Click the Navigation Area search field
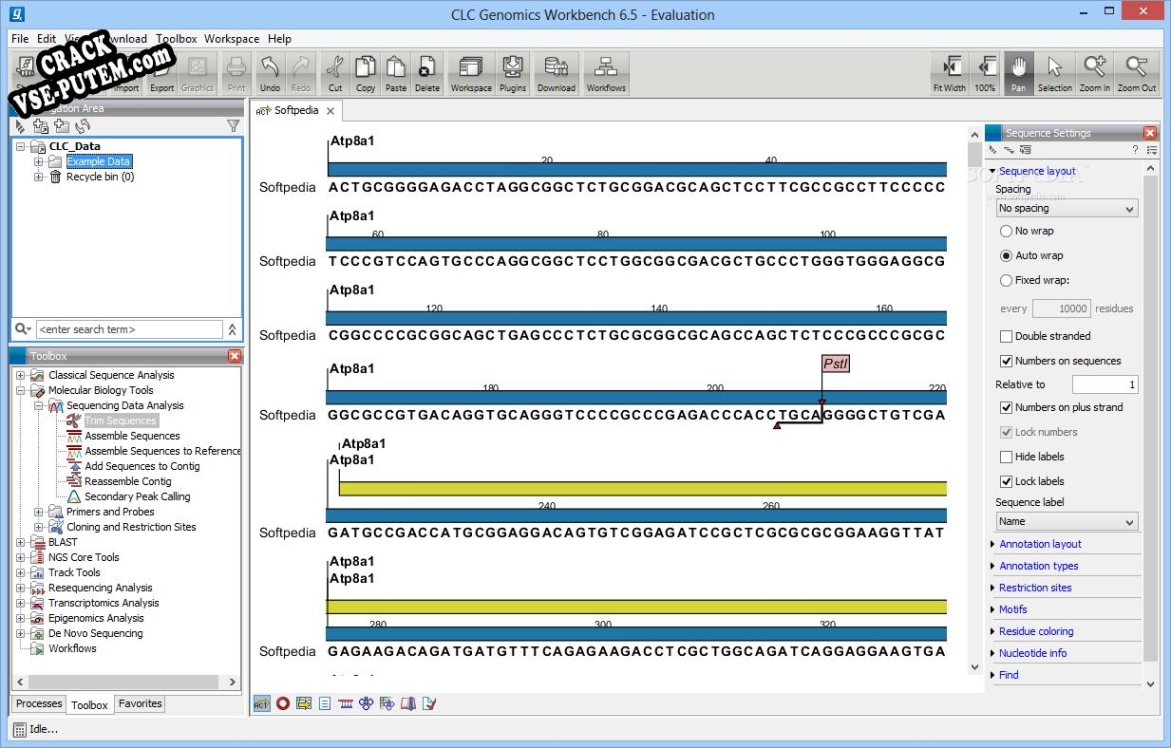Viewport: 1171px width, 748px height. coord(129,329)
